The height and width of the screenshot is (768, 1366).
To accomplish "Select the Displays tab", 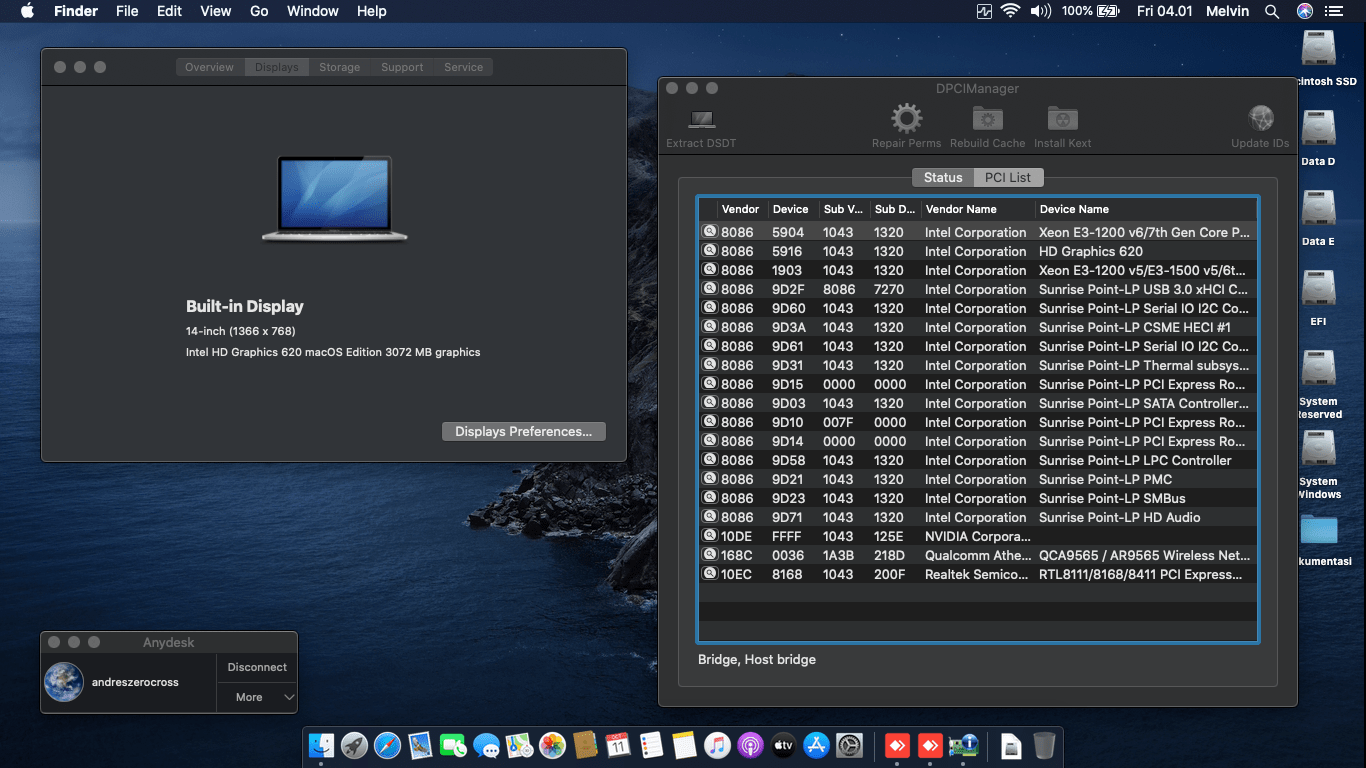I will tap(276, 67).
